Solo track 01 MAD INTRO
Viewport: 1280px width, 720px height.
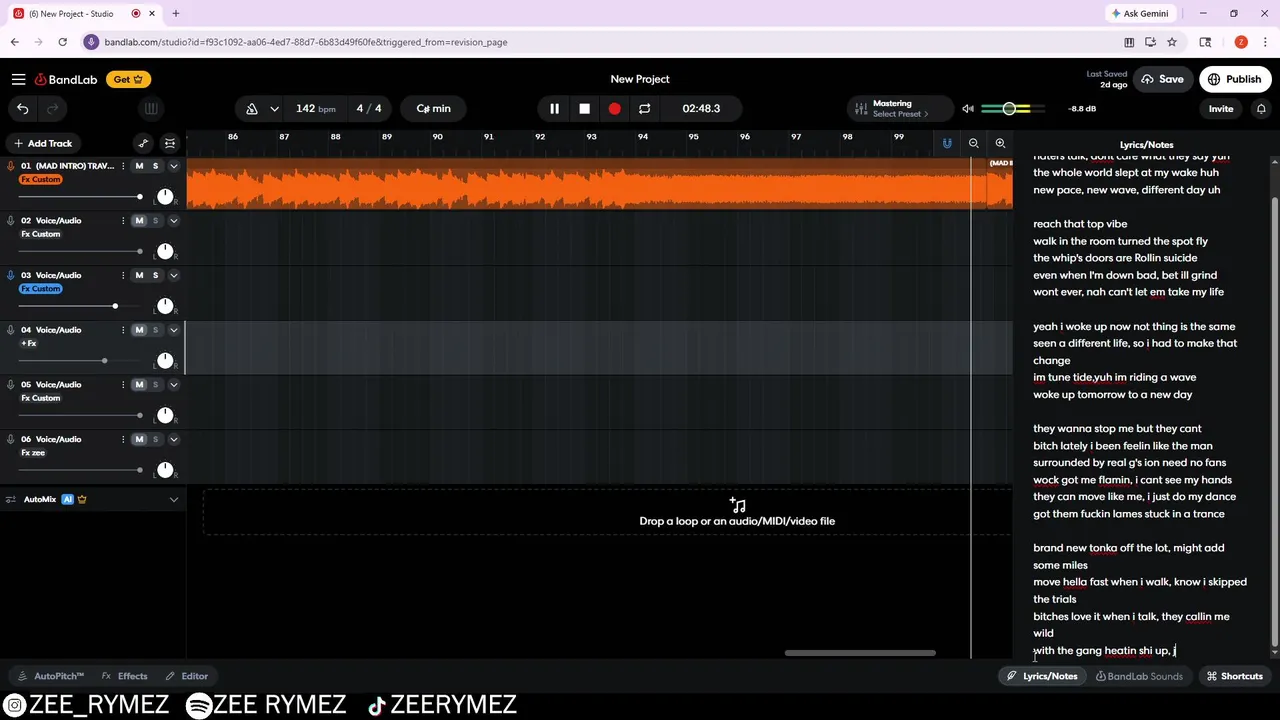[x=155, y=166]
